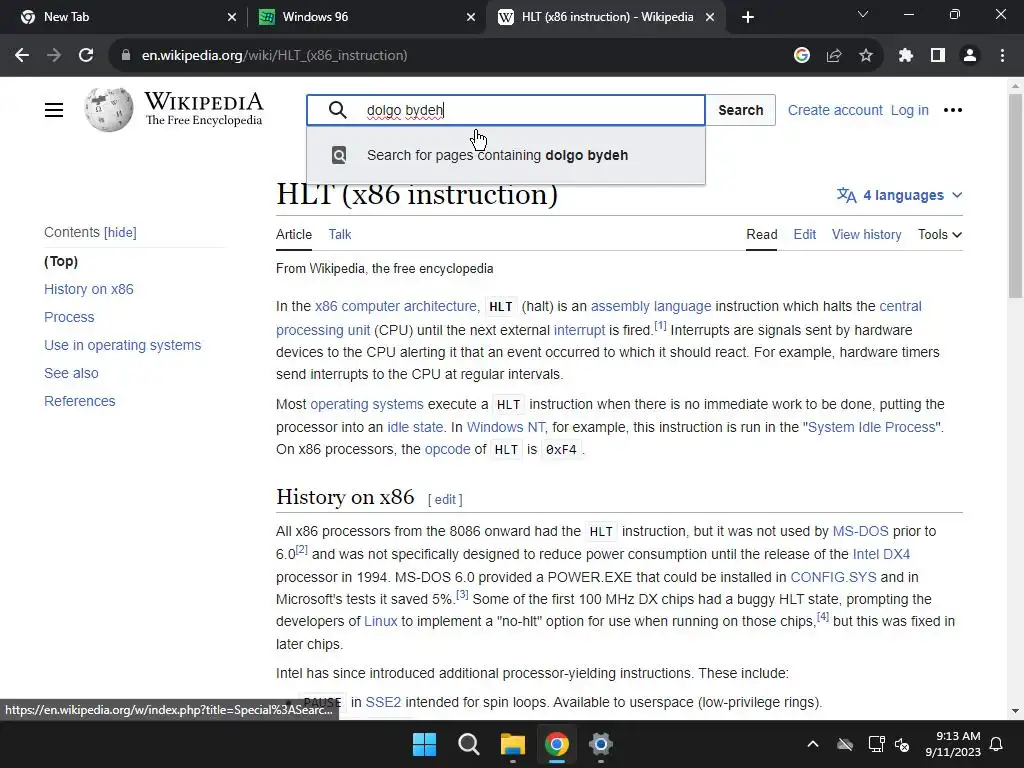Screen dimensions: 1024x768
Task: Open the notifications bell
Action: [x=997, y=744]
